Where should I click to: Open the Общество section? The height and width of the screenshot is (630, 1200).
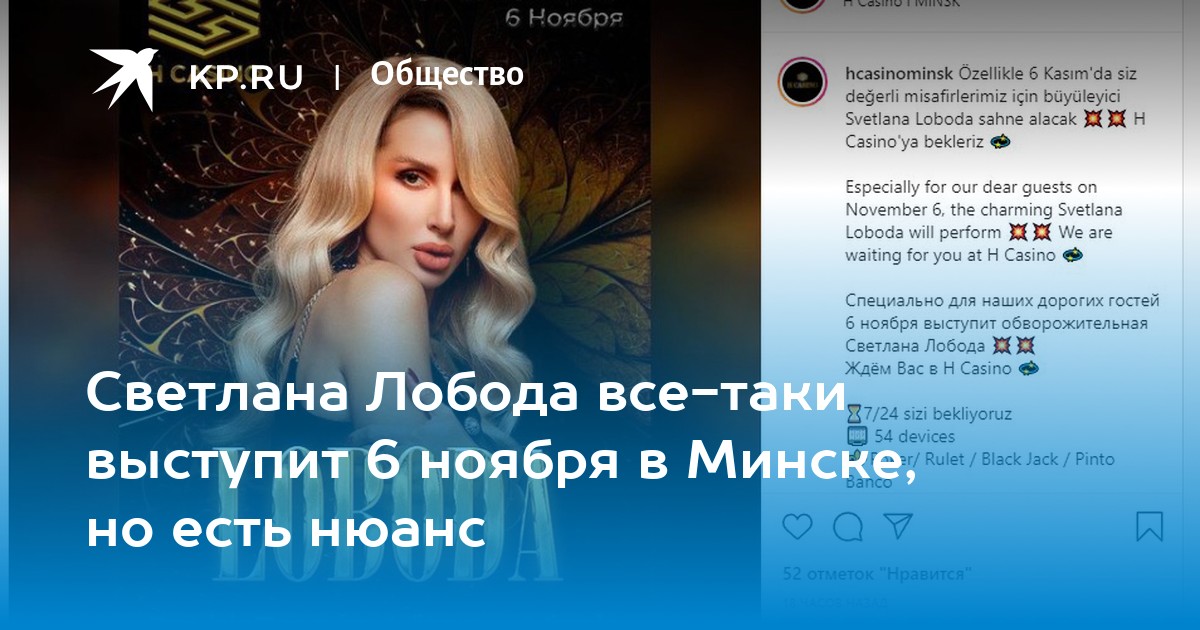(x=447, y=75)
